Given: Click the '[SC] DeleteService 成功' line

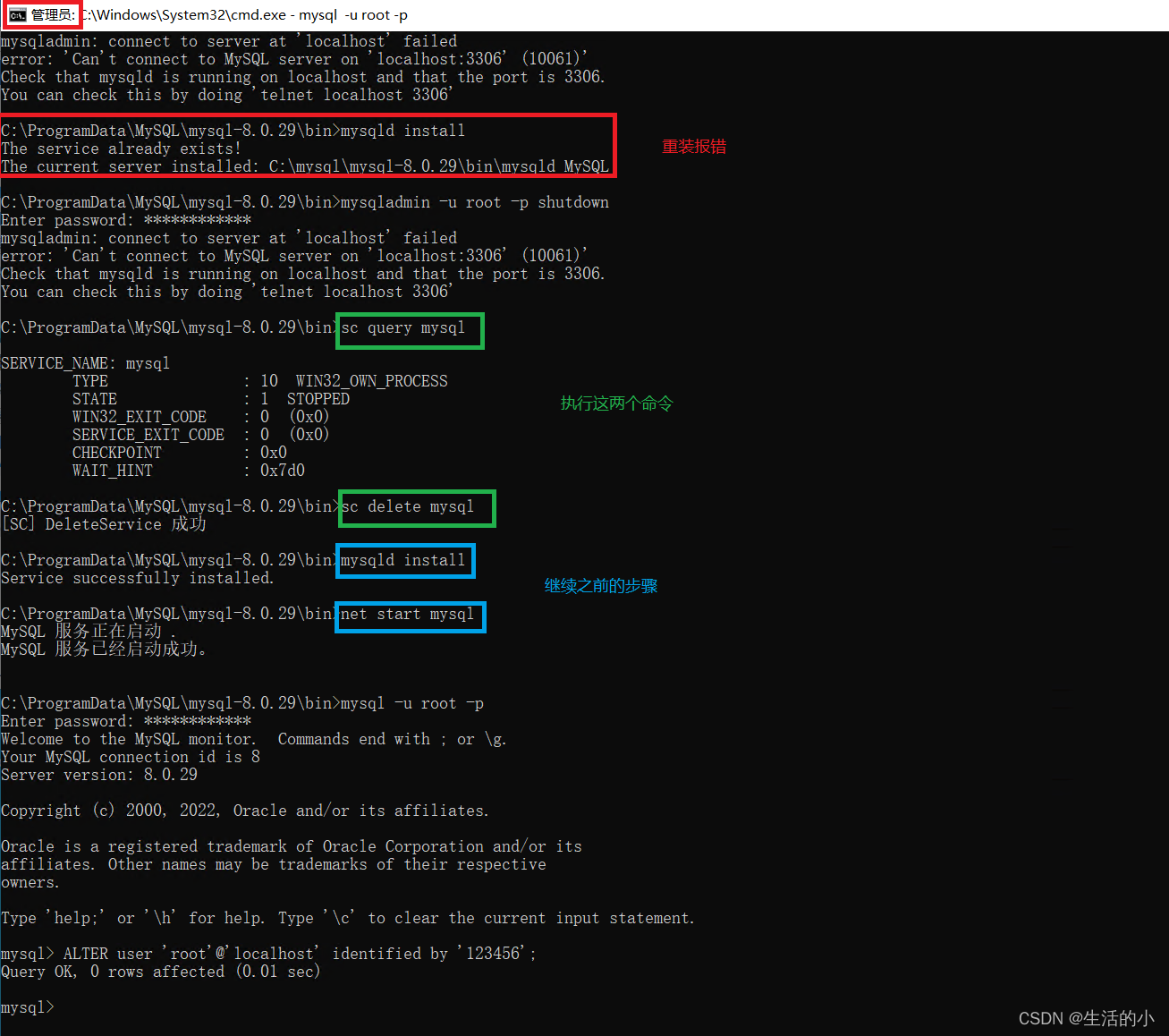Looking at the screenshot, I should coord(104,524).
